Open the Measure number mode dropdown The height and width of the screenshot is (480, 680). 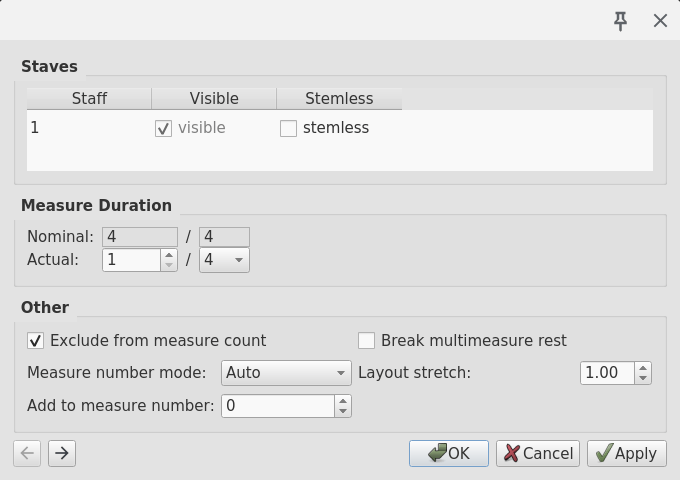coord(286,373)
